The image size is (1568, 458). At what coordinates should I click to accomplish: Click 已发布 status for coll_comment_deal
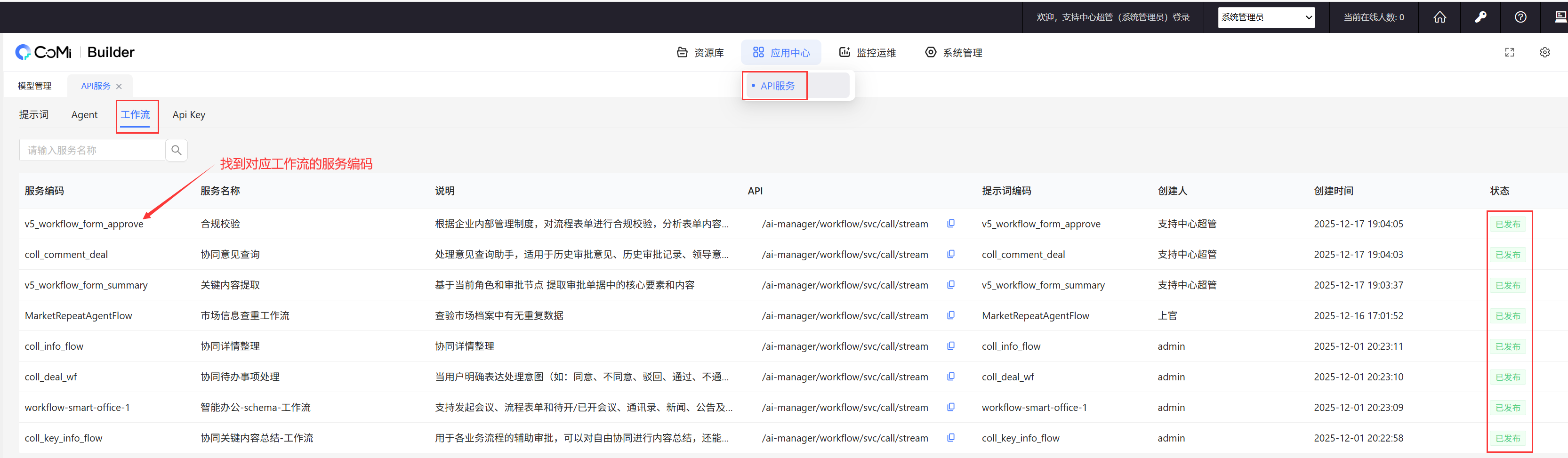click(1507, 255)
